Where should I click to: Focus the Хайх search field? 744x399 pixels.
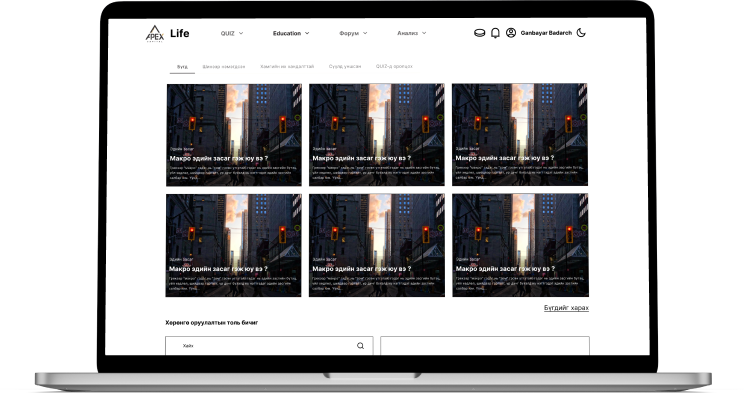[269, 346]
